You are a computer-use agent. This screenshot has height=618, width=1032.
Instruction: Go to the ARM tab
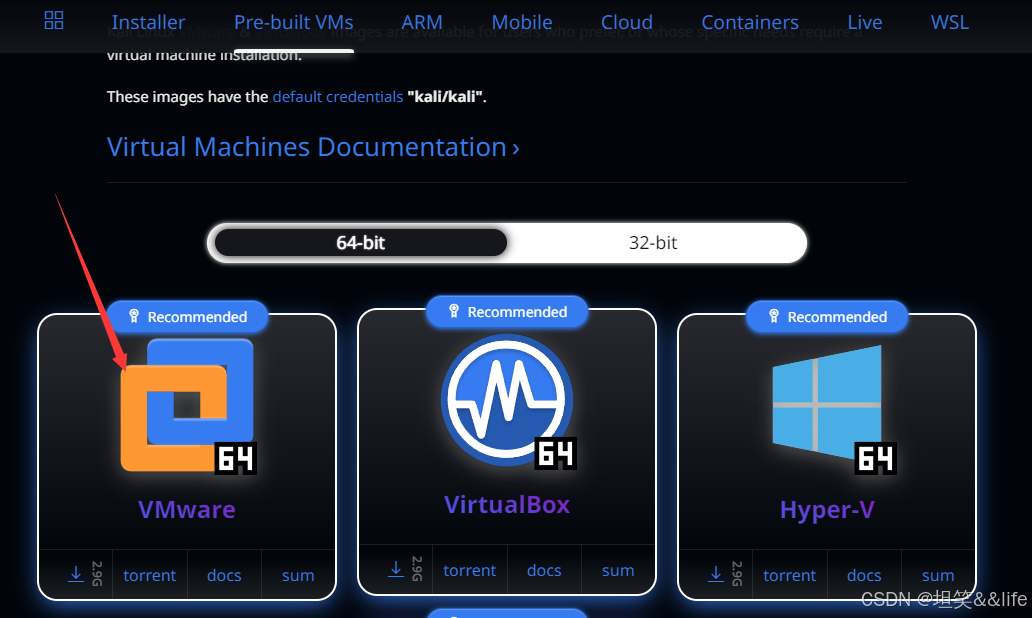(x=422, y=22)
